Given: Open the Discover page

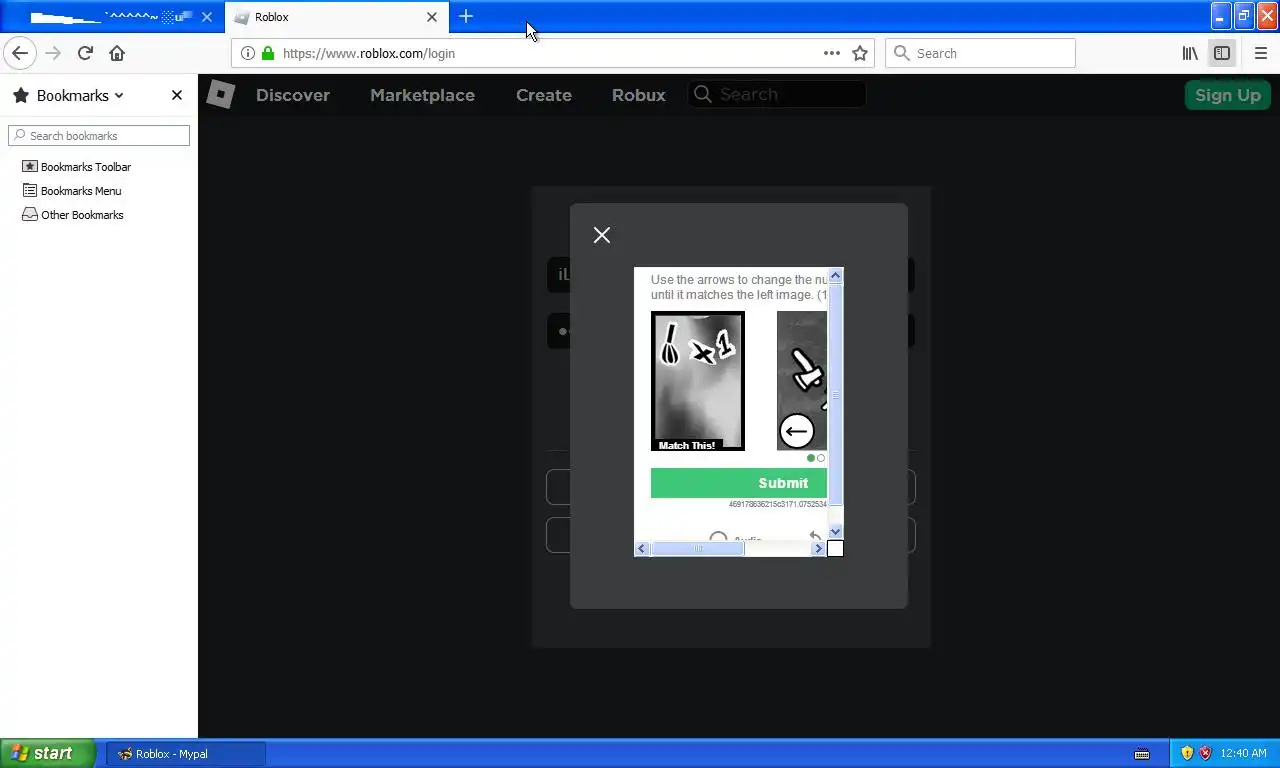Looking at the screenshot, I should click(293, 95).
